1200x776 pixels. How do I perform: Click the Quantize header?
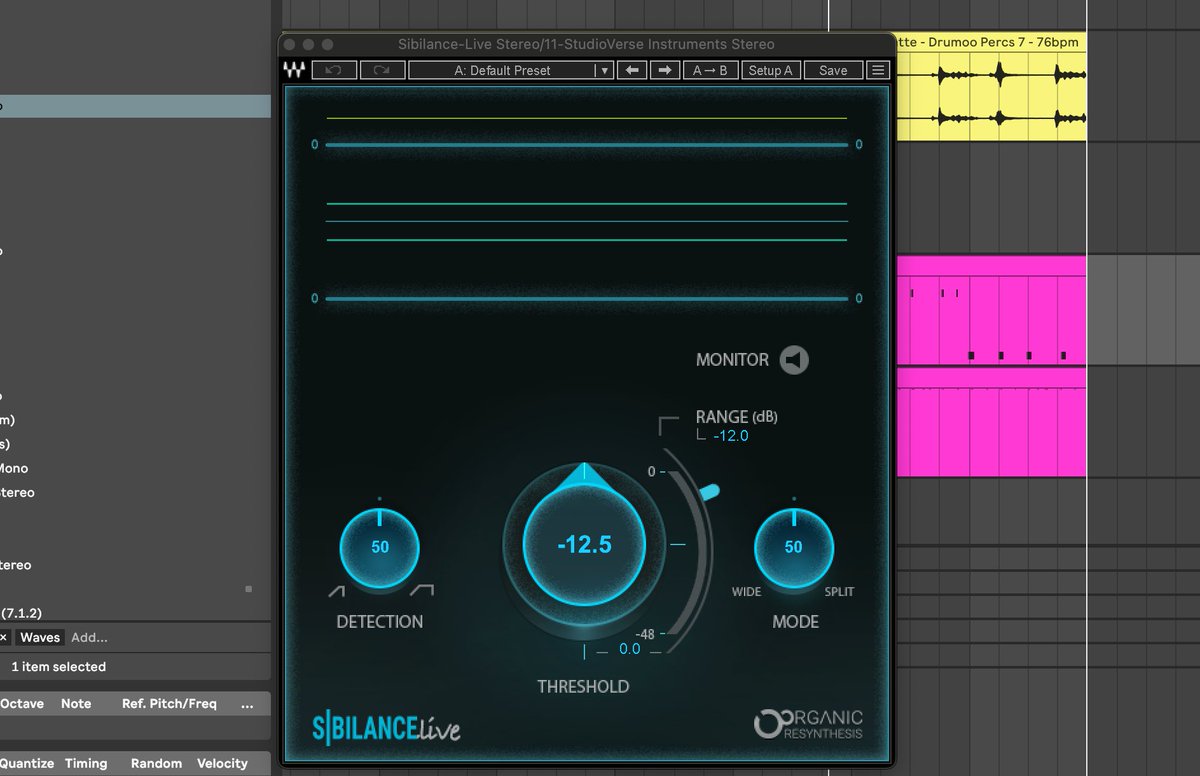coord(27,763)
